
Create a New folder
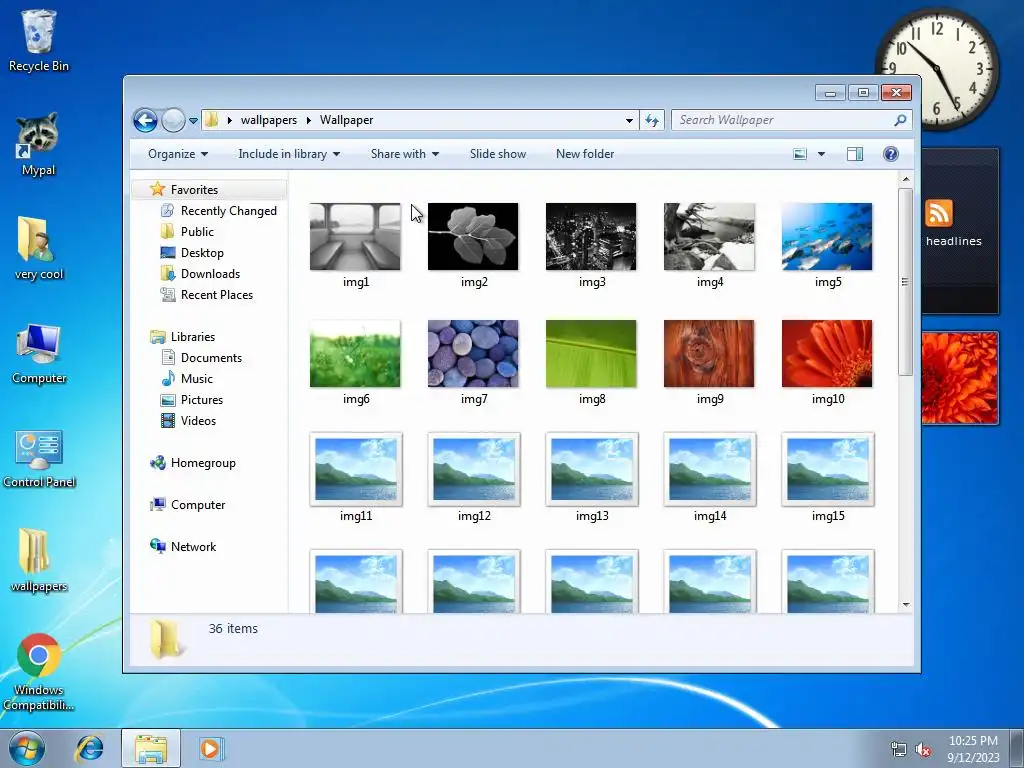585,154
